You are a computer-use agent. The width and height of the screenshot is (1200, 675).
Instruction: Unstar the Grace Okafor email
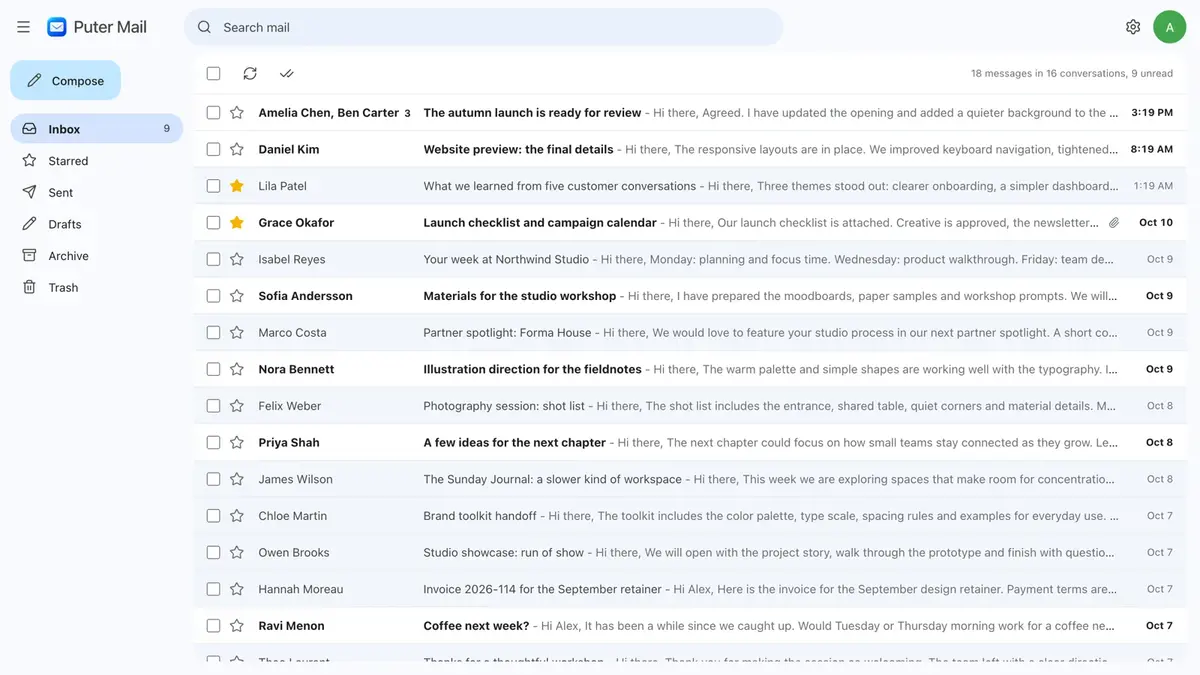237,223
